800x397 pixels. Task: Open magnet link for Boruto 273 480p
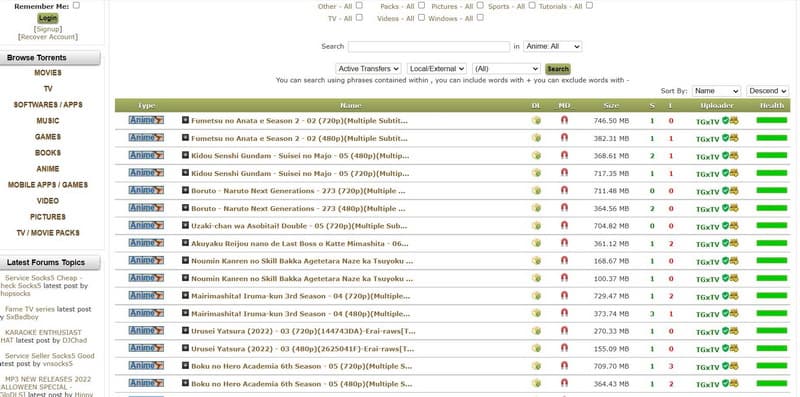[564, 208]
